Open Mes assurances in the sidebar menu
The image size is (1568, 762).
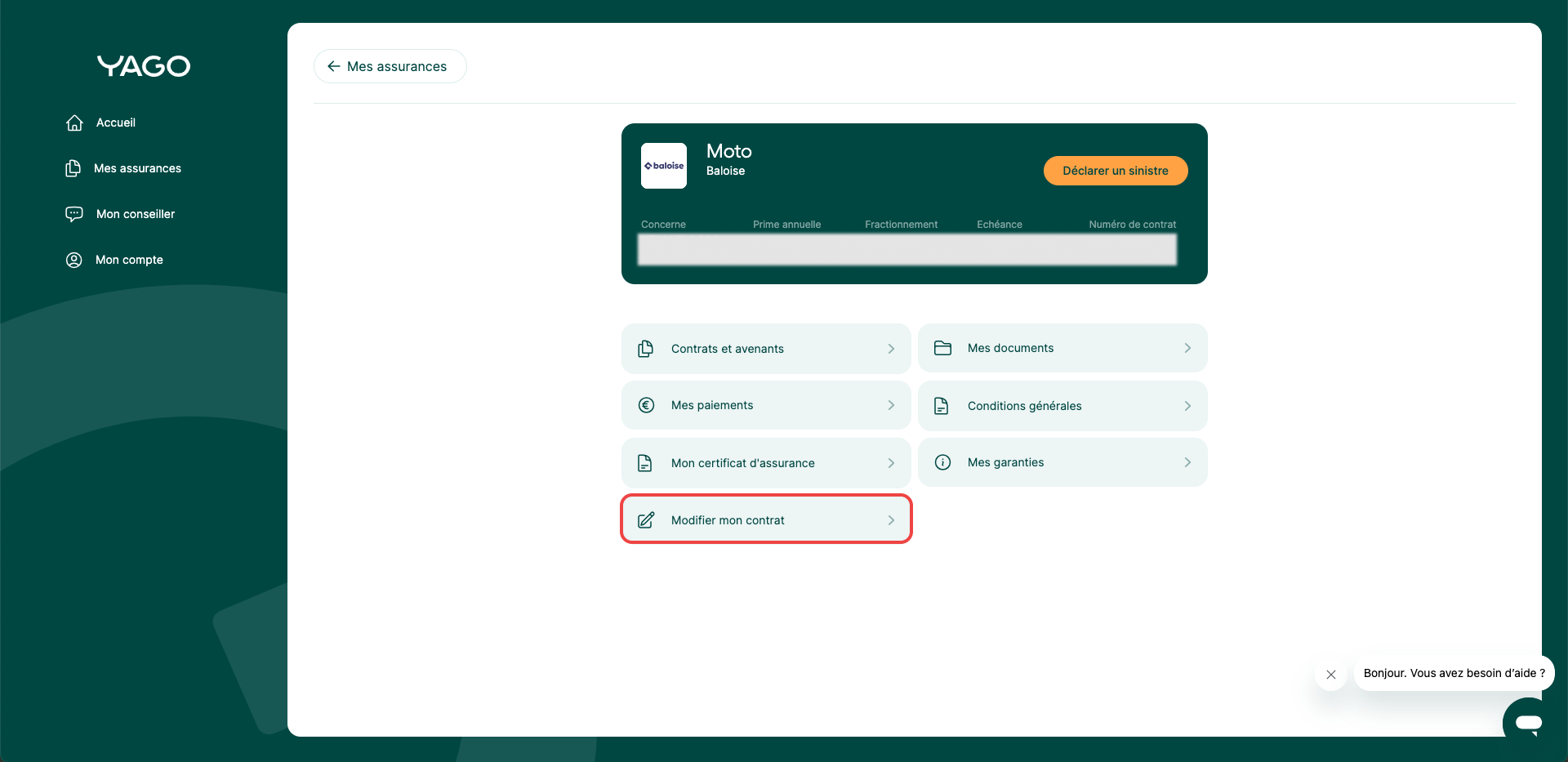tap(137, 168)
